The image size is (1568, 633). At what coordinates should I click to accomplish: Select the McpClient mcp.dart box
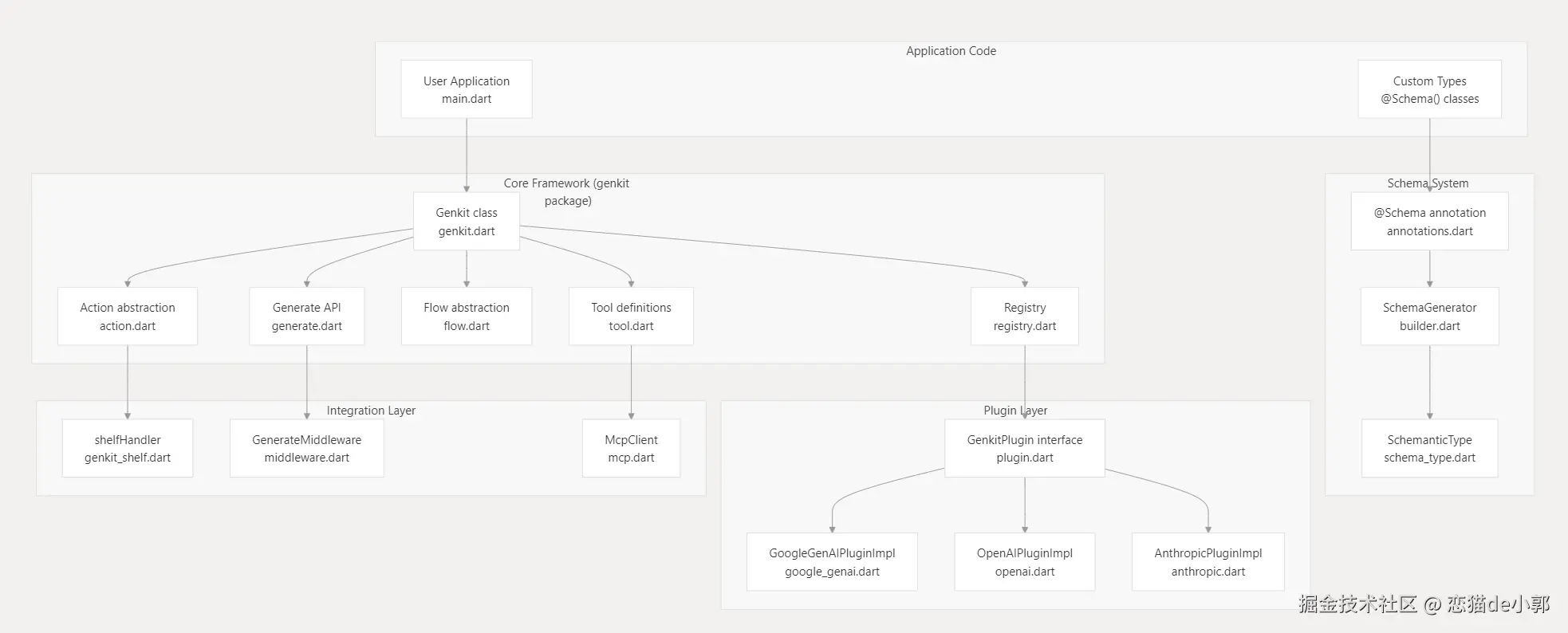pyautogui.click(x=631, y=448)
